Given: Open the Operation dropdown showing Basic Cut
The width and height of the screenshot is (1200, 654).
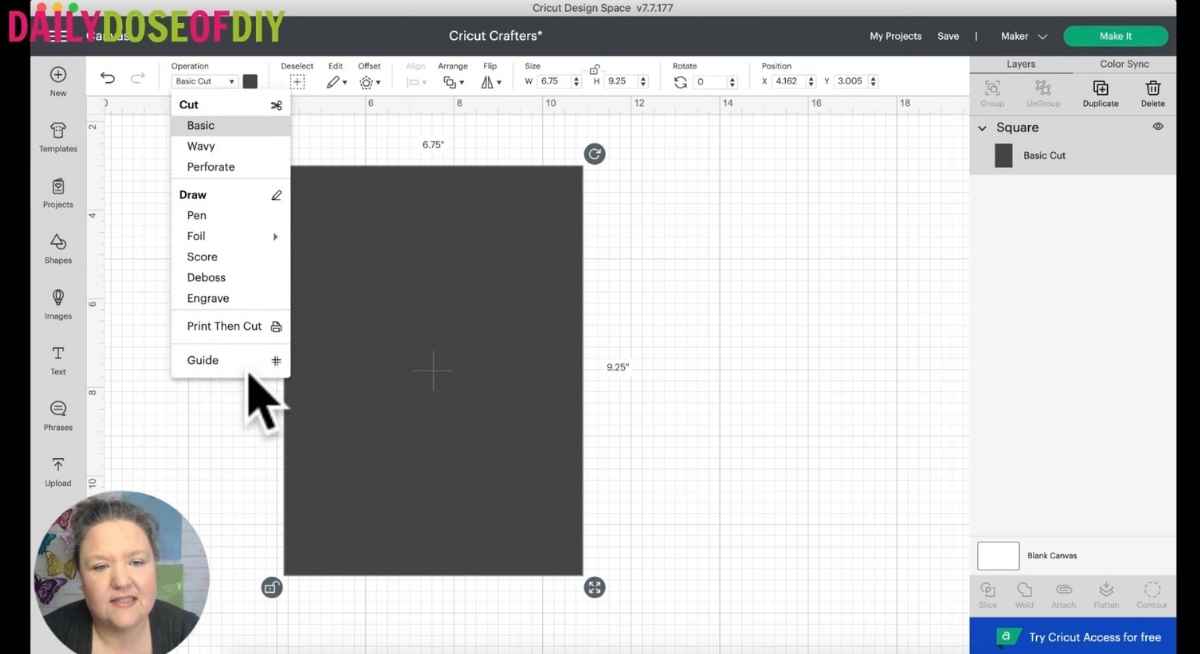Looking at the screenshot, I should (x=205, y=81).
